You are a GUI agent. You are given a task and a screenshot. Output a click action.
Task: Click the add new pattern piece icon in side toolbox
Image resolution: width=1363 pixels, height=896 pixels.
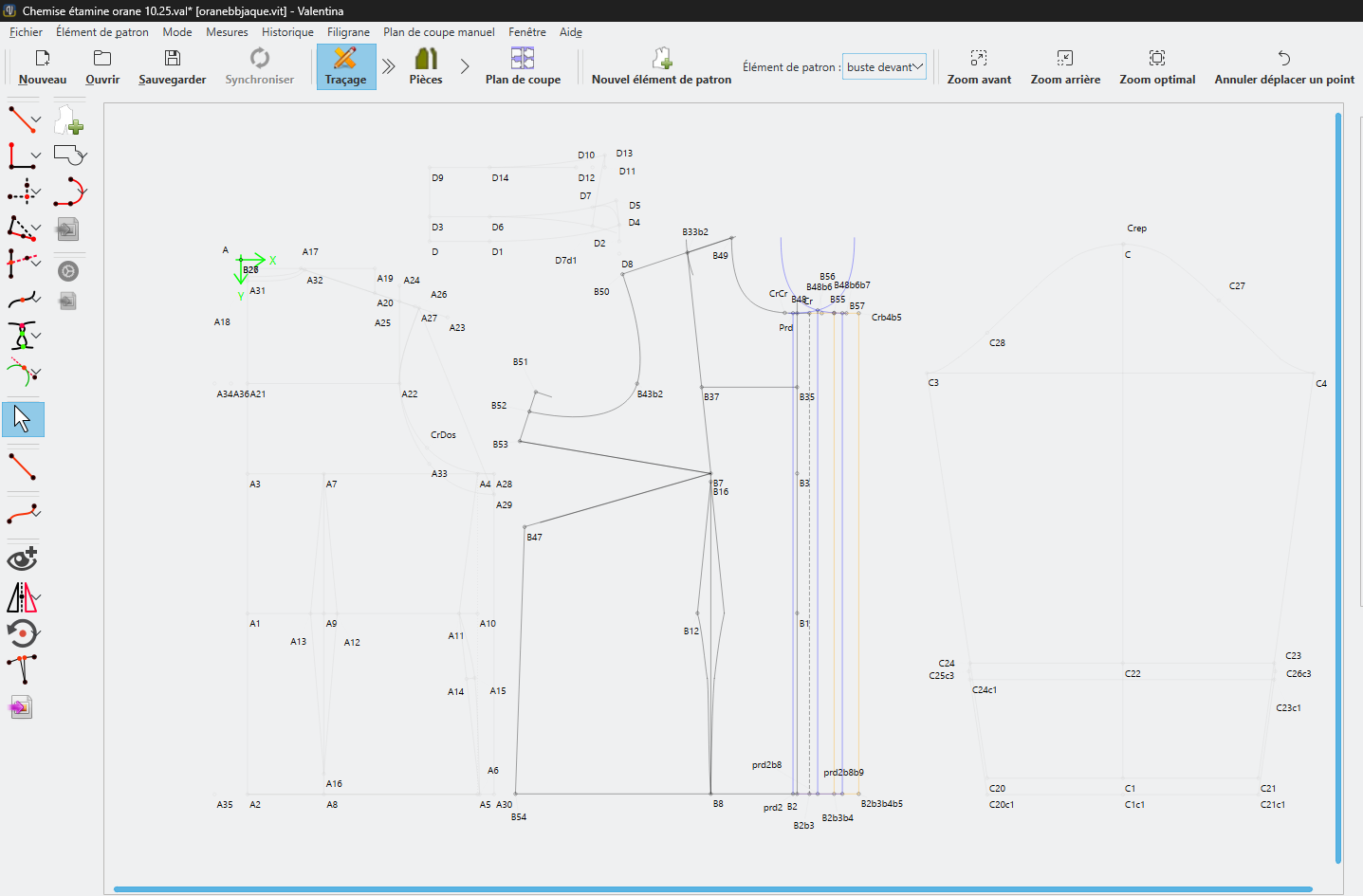click(67, 119)
